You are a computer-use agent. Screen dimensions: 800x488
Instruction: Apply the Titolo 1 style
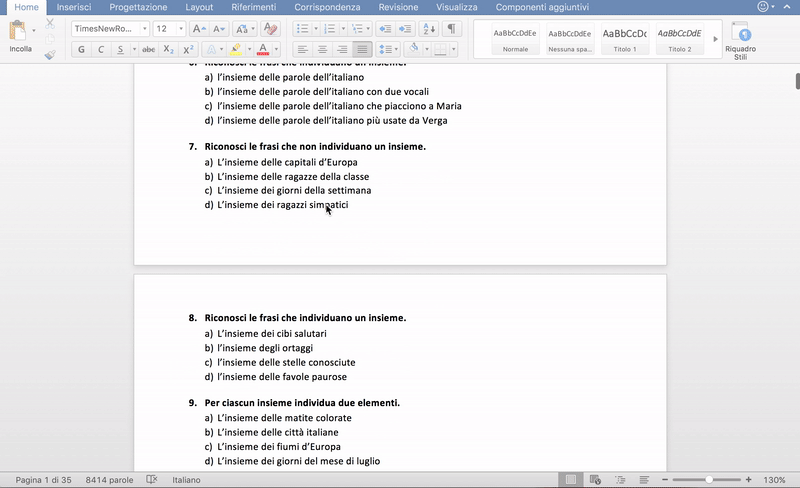(x=625, y=39)
